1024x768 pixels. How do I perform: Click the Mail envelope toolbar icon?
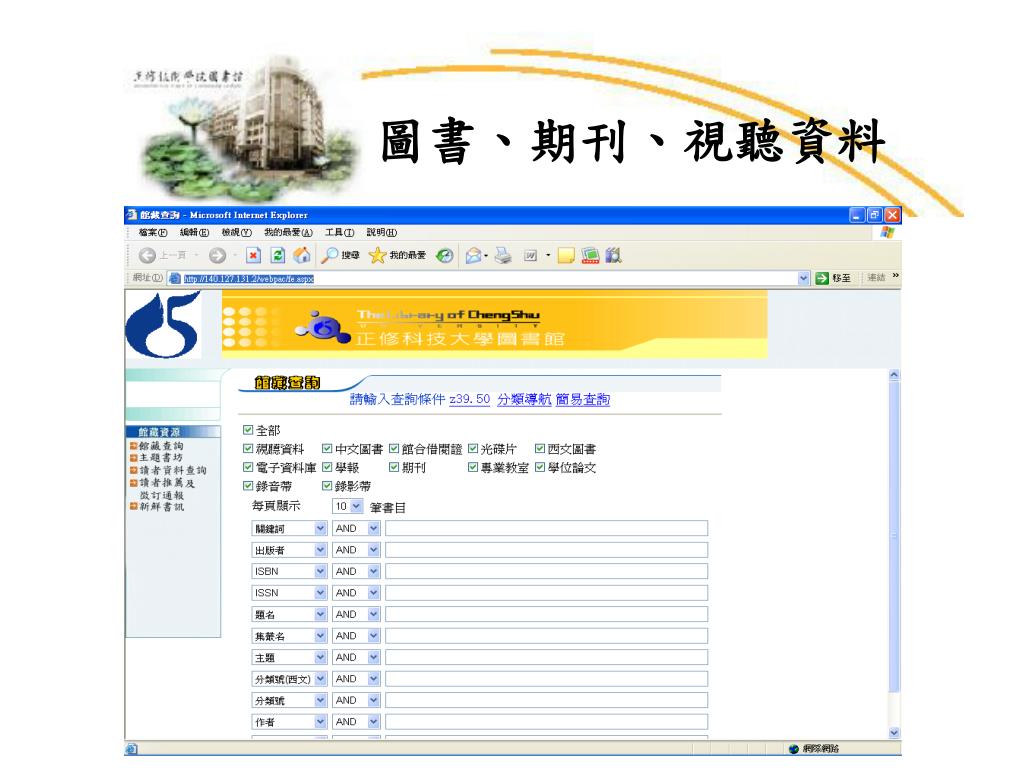coord(473,255)
